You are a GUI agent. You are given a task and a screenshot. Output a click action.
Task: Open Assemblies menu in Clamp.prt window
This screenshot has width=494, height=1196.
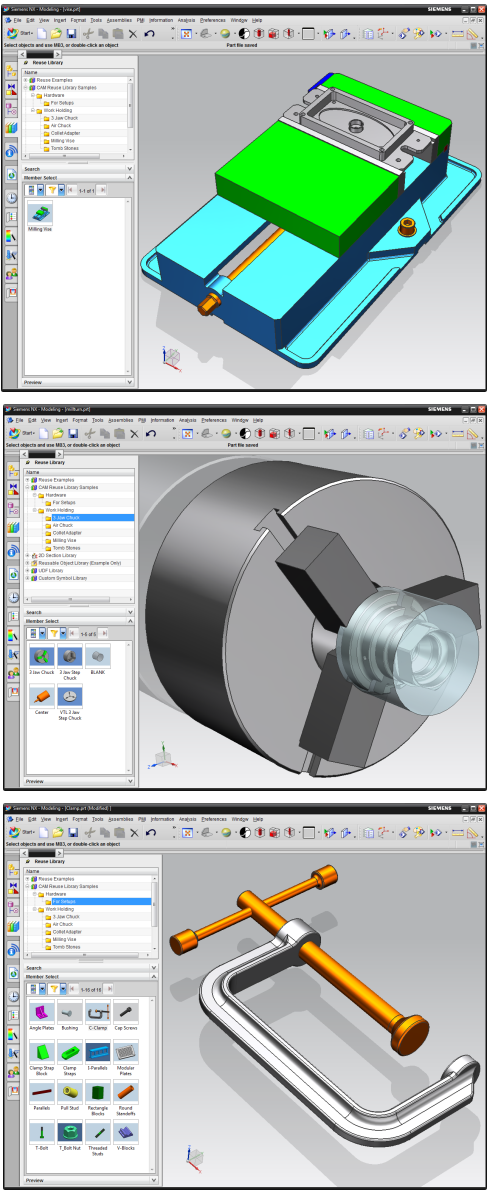120,818
